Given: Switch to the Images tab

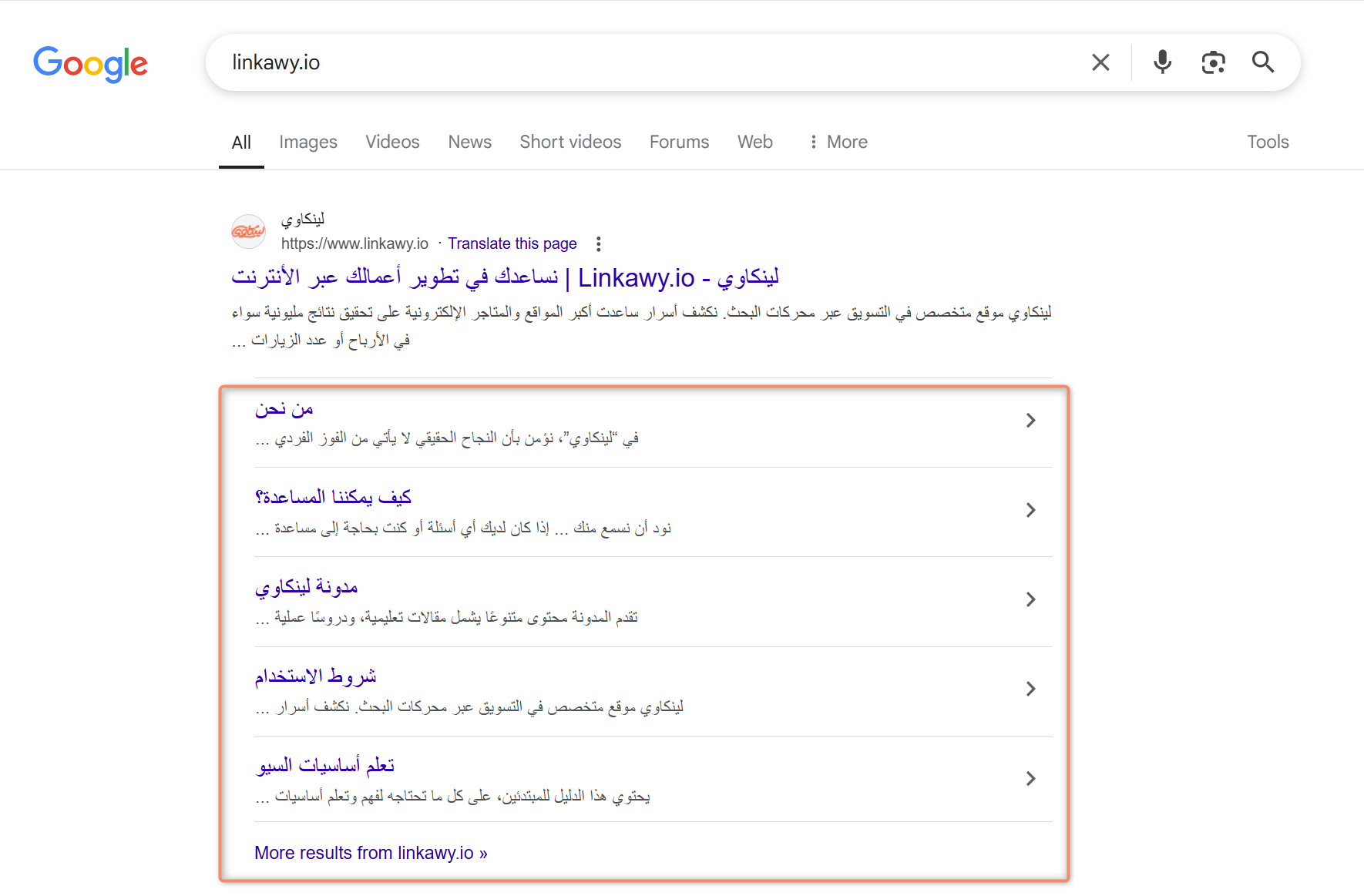Looking at the screenshot, I should pyautogui.click(x=308, y=142).
